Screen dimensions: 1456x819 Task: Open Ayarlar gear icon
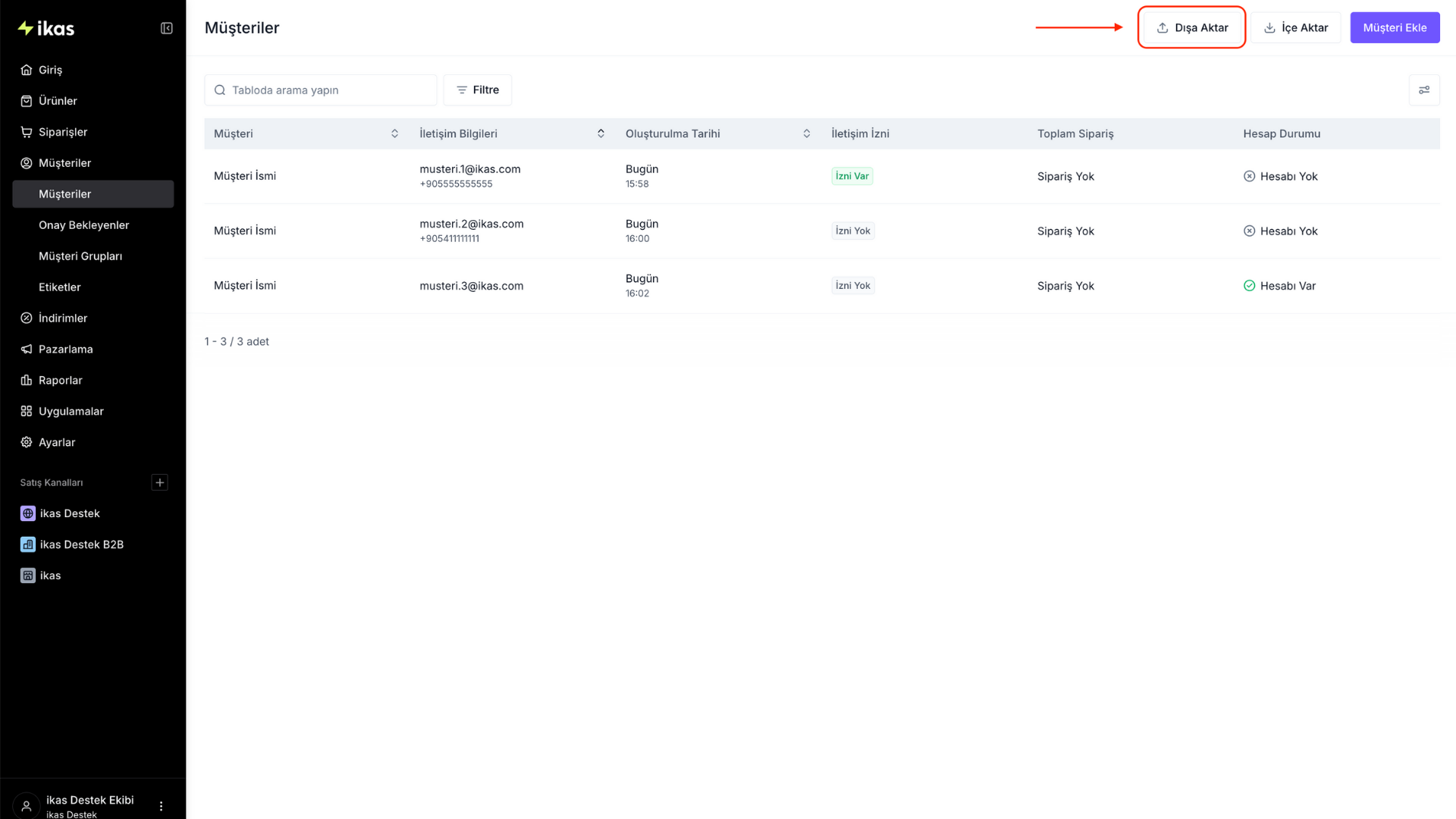[27, 443]
